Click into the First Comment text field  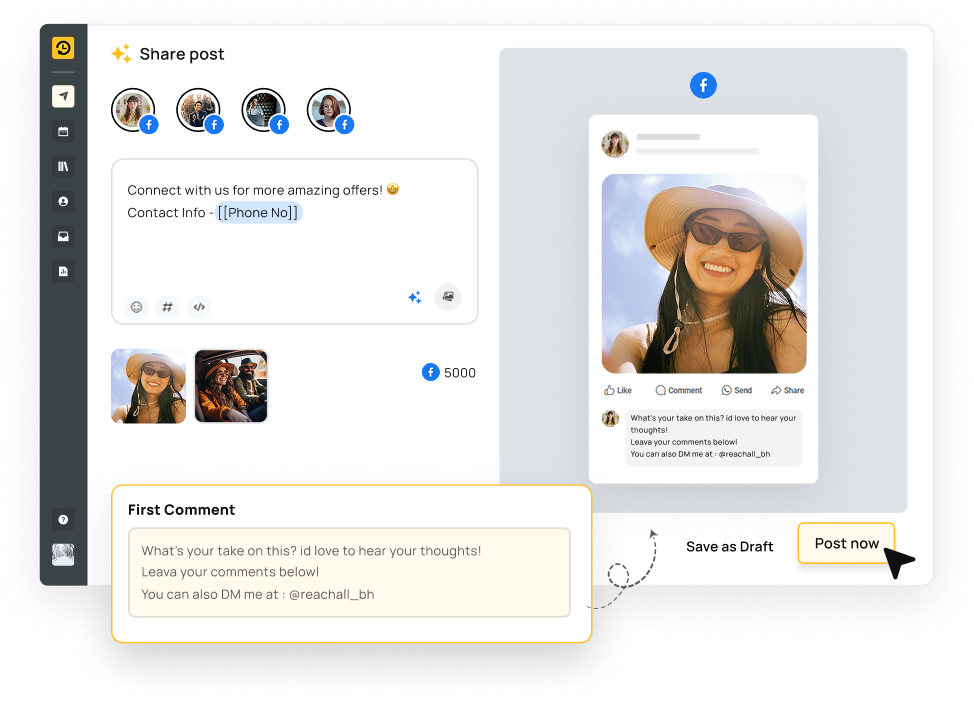coord(349,572)
